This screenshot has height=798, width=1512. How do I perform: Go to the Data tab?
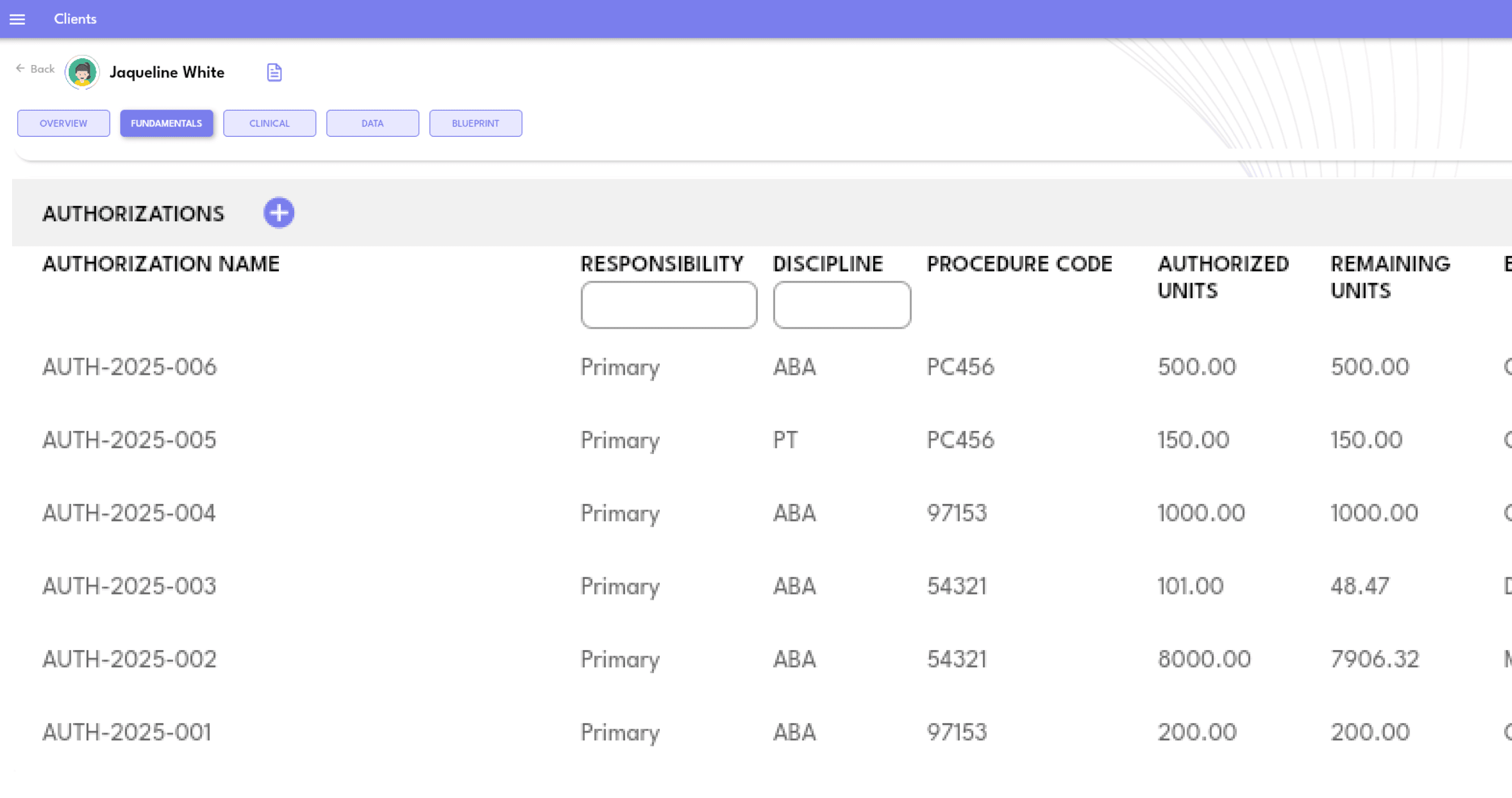pyautogui.click(x=373, y=123)
